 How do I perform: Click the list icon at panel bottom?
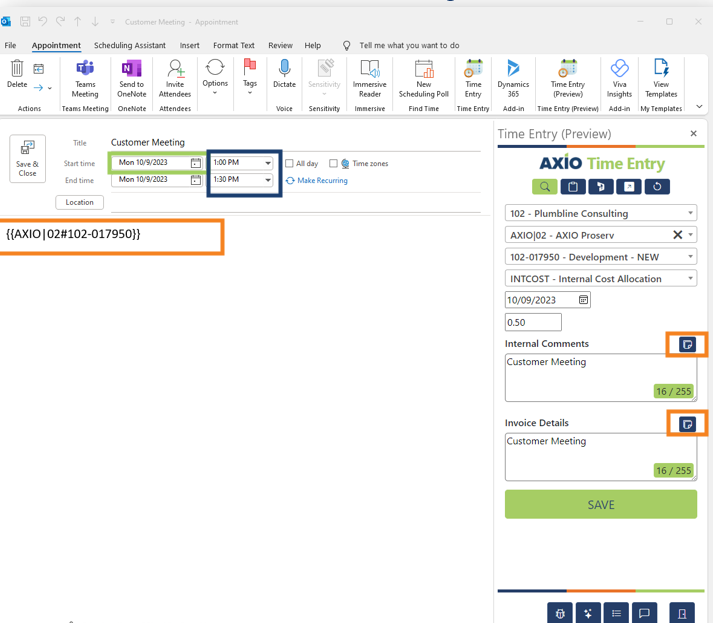[x=616, y=613]
